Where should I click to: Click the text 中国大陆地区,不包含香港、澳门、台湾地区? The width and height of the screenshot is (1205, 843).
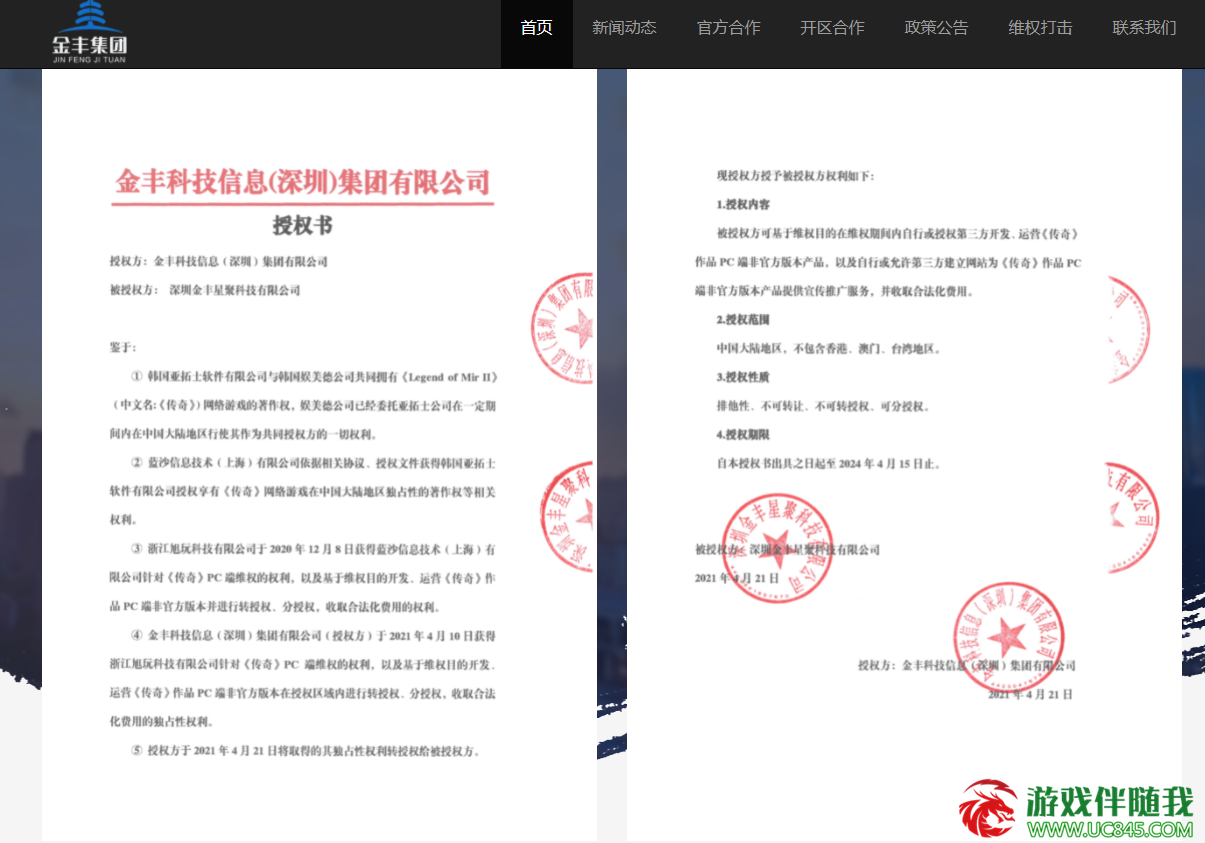coord(829,349)
